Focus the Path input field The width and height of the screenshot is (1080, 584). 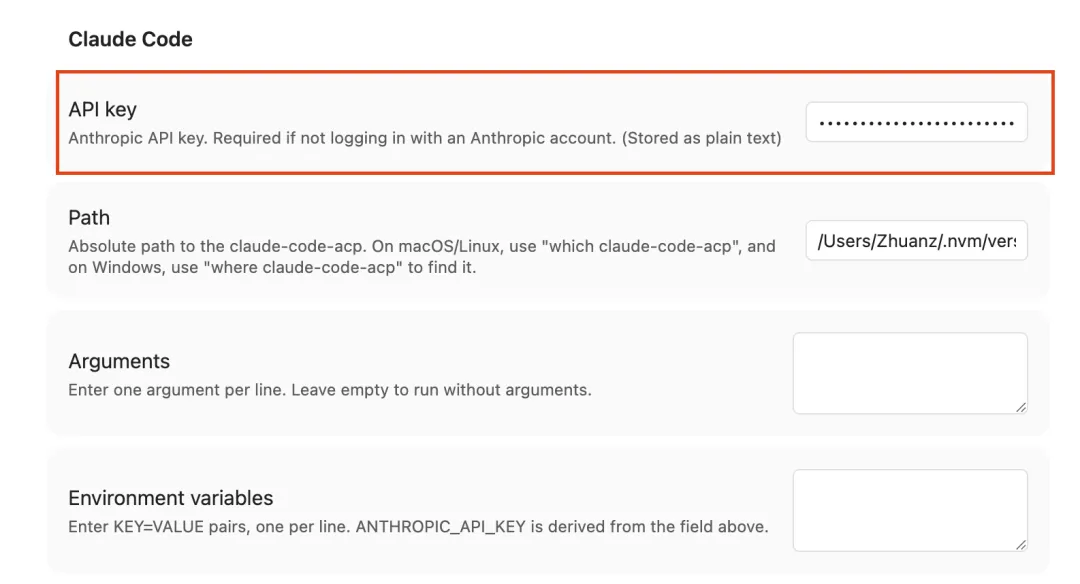pos(916,241)
